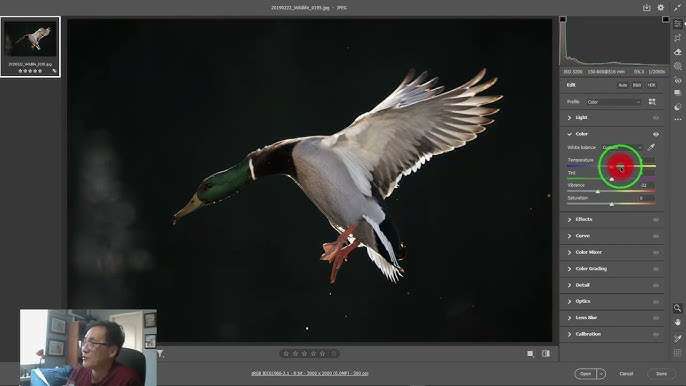Click the Open button
686x386 pixels.
(x=586, y=374)
